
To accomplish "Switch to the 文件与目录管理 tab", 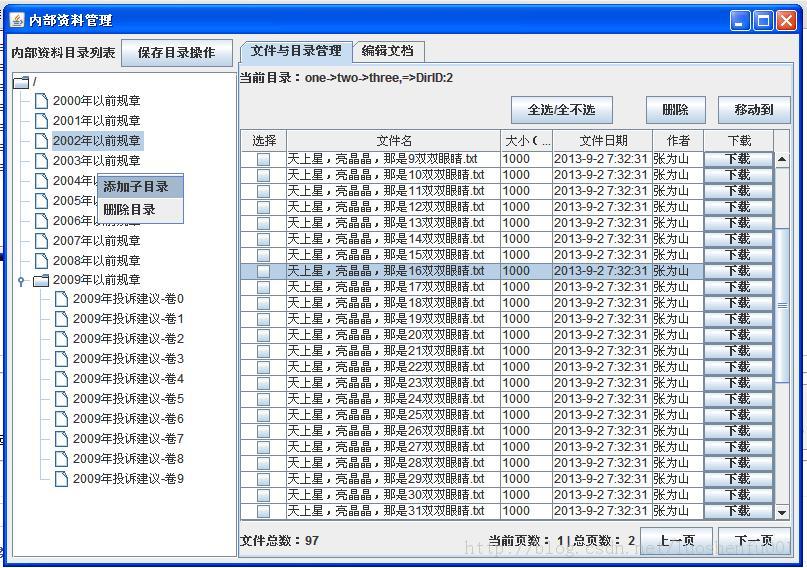I will [x=296, y=51].
